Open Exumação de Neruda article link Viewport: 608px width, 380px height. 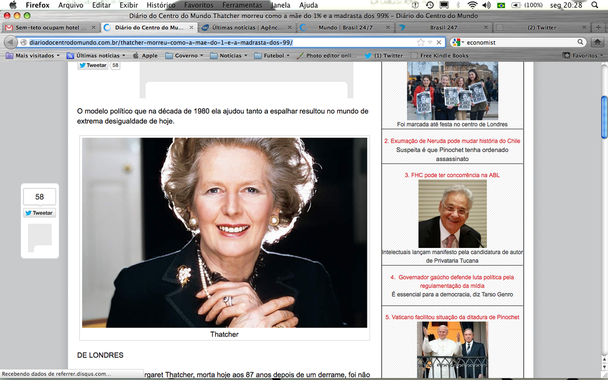pyautogui.click(x=452, y=141)
